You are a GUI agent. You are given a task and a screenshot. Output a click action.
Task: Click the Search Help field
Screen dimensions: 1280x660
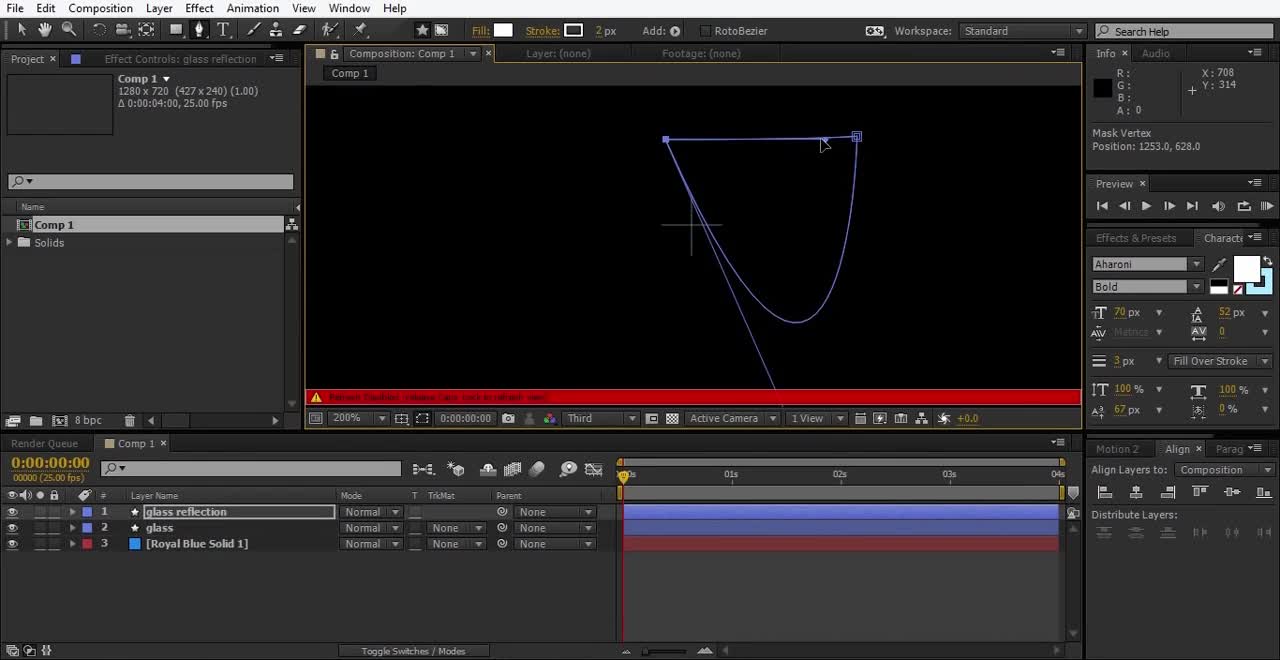[x=1186, y=31]
